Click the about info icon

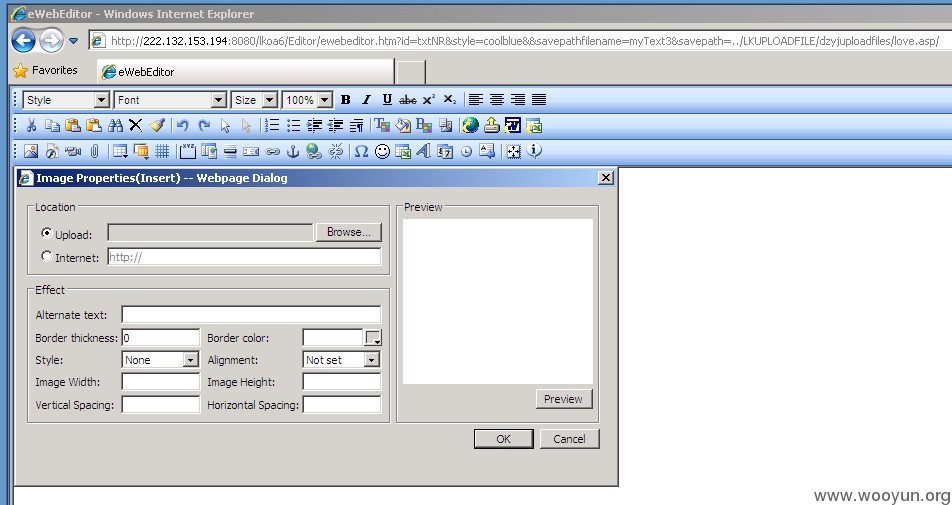(x=534, y=151)
